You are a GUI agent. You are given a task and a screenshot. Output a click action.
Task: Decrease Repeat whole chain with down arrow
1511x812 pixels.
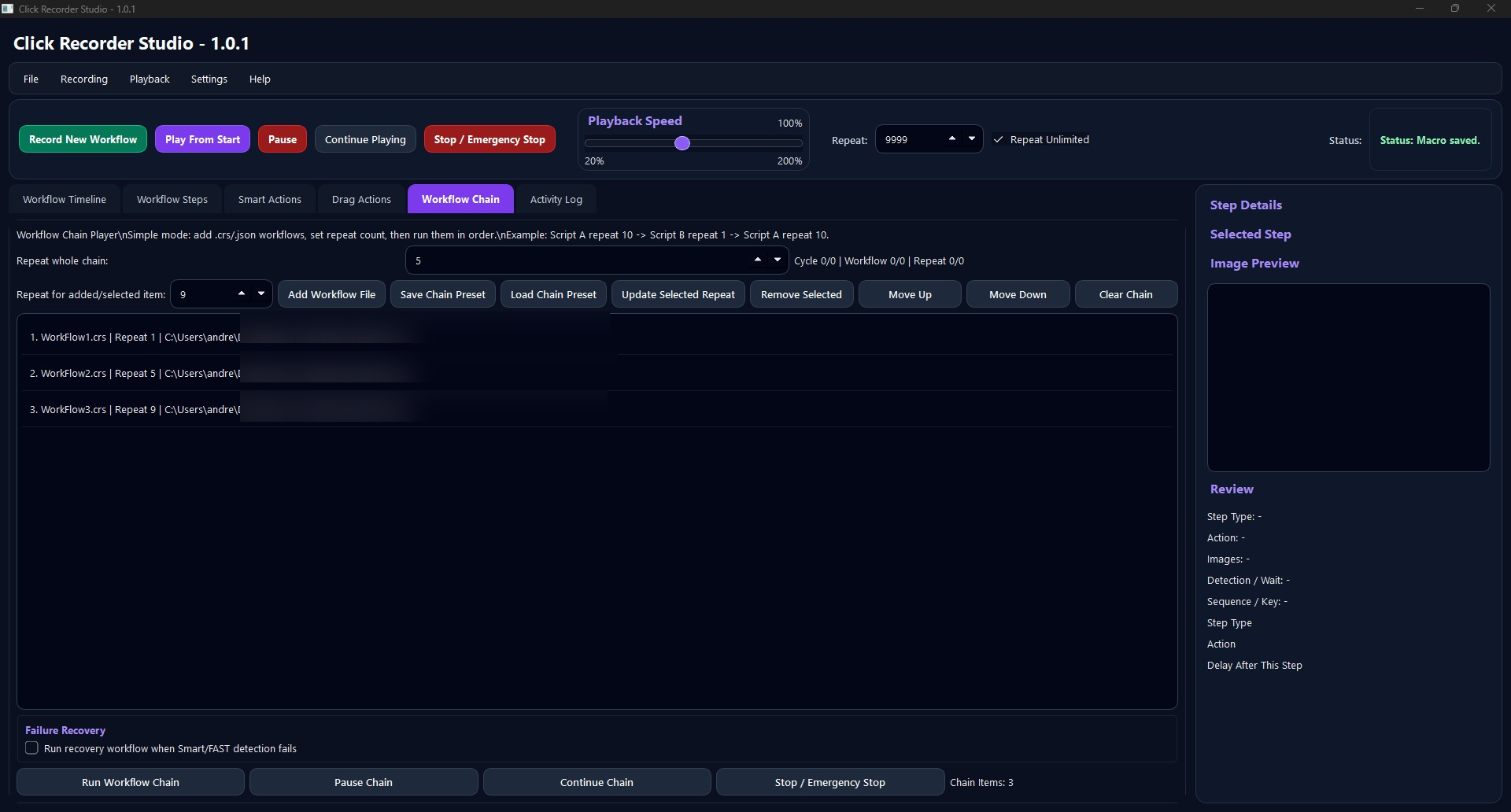pos(778,260)
